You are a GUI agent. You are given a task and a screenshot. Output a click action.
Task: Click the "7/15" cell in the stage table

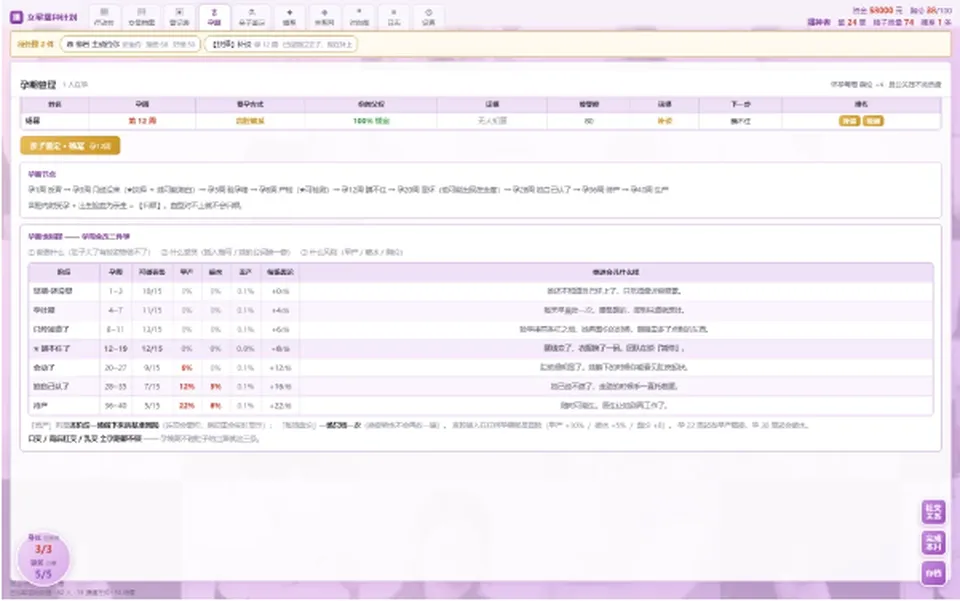(152, 386)
